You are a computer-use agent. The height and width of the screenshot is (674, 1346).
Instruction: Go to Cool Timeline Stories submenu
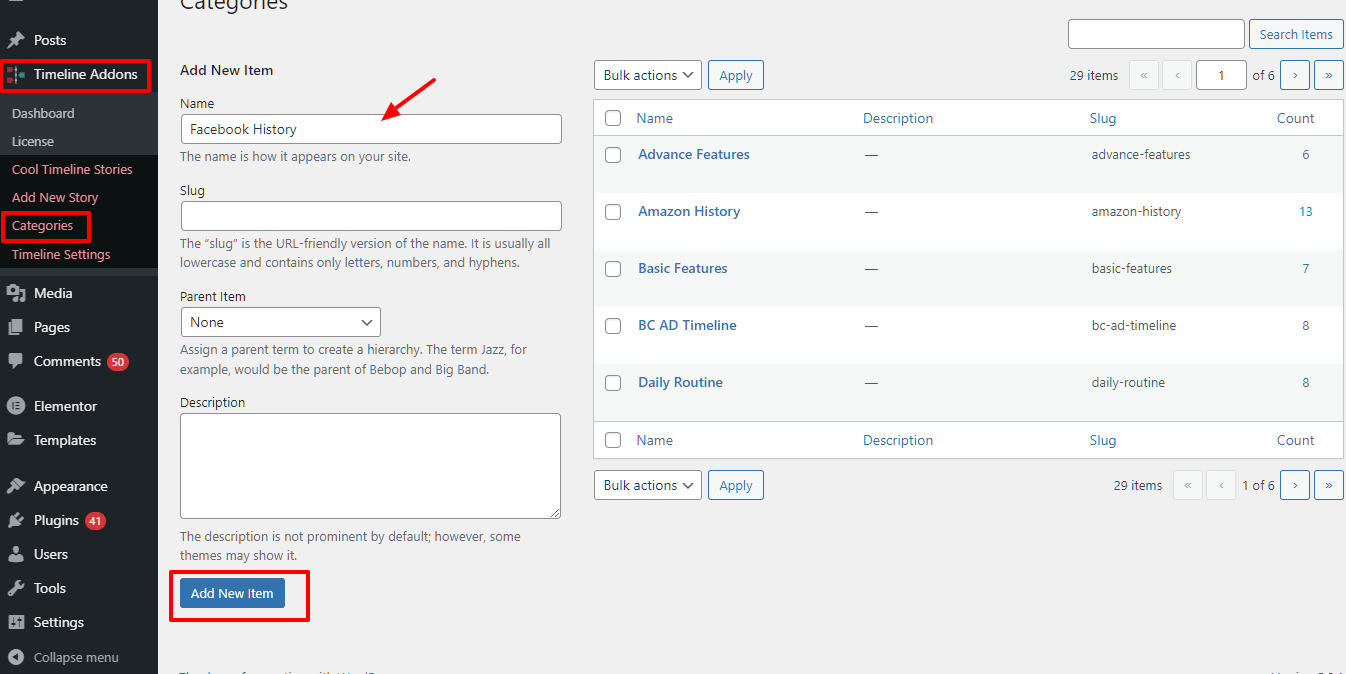(72, 169)
